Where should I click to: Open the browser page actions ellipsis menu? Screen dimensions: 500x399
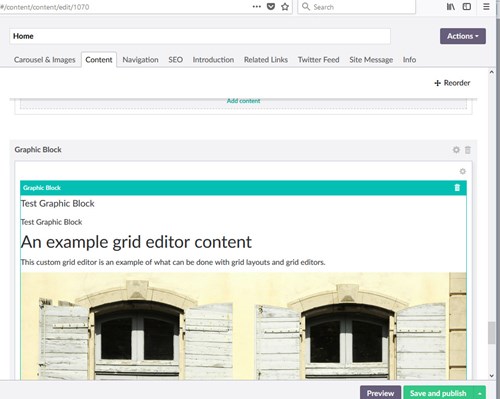[x=256, y=7]
